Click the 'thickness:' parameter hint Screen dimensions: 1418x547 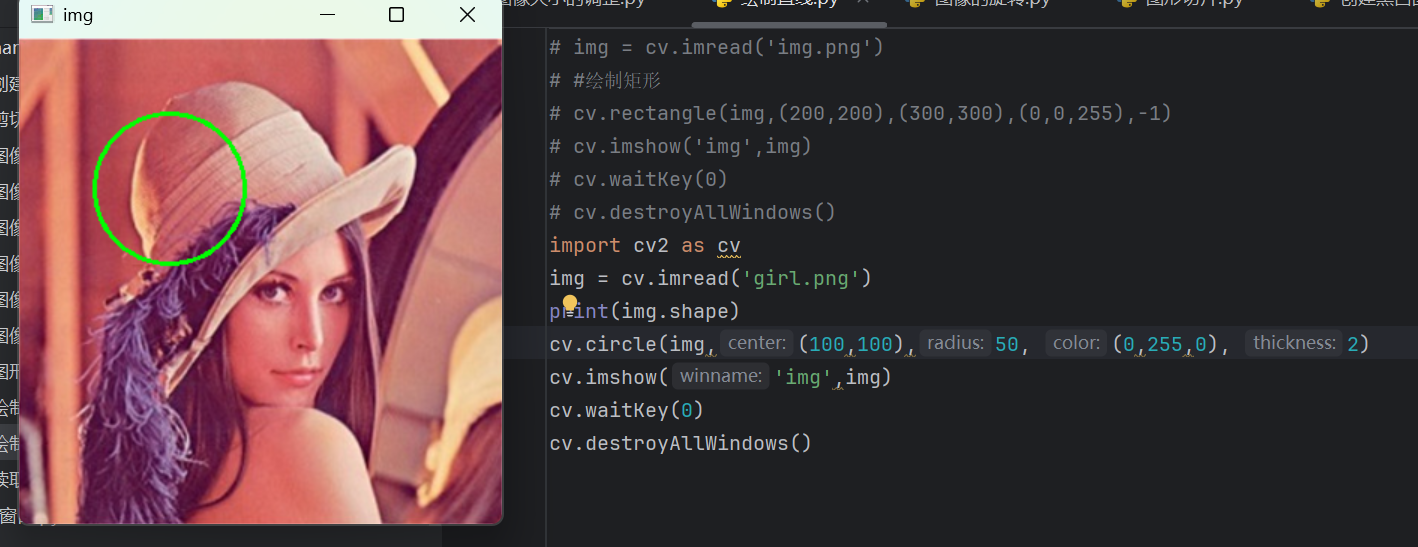point(1294,343)
